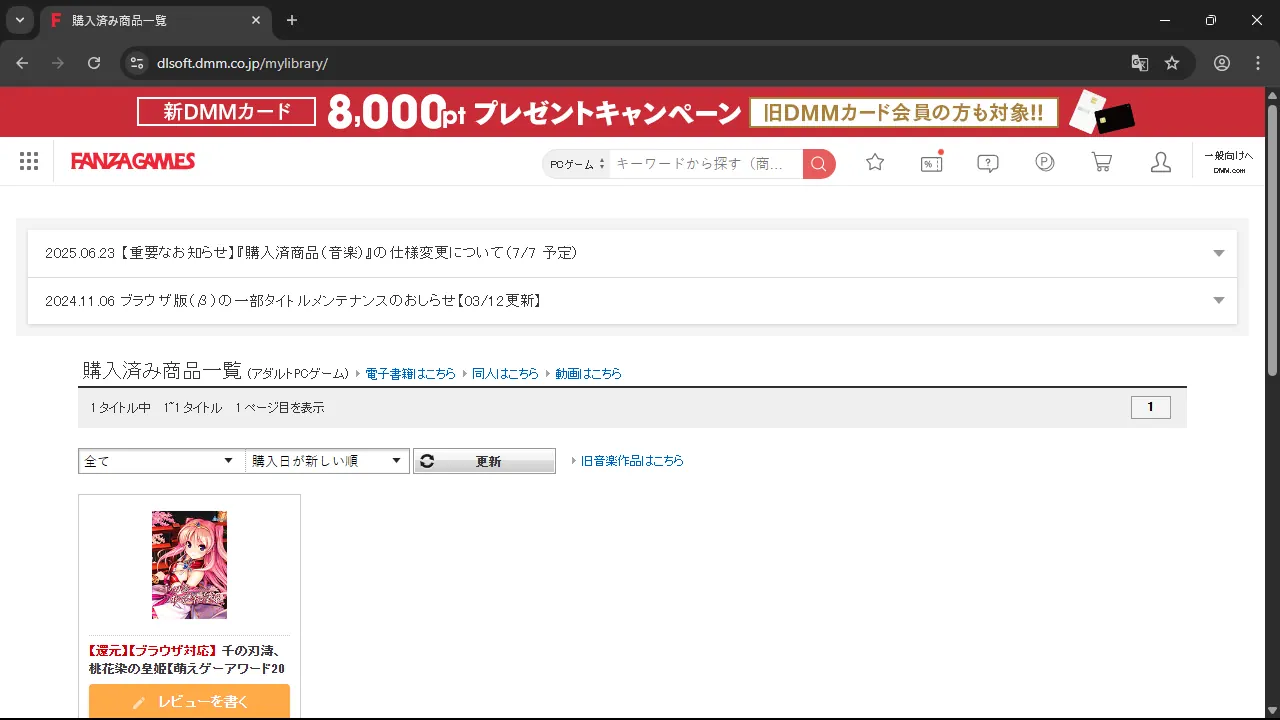Screen dimensions: 1280x720
Task: Open the apps grid menu icon
Action: [29, 162]
